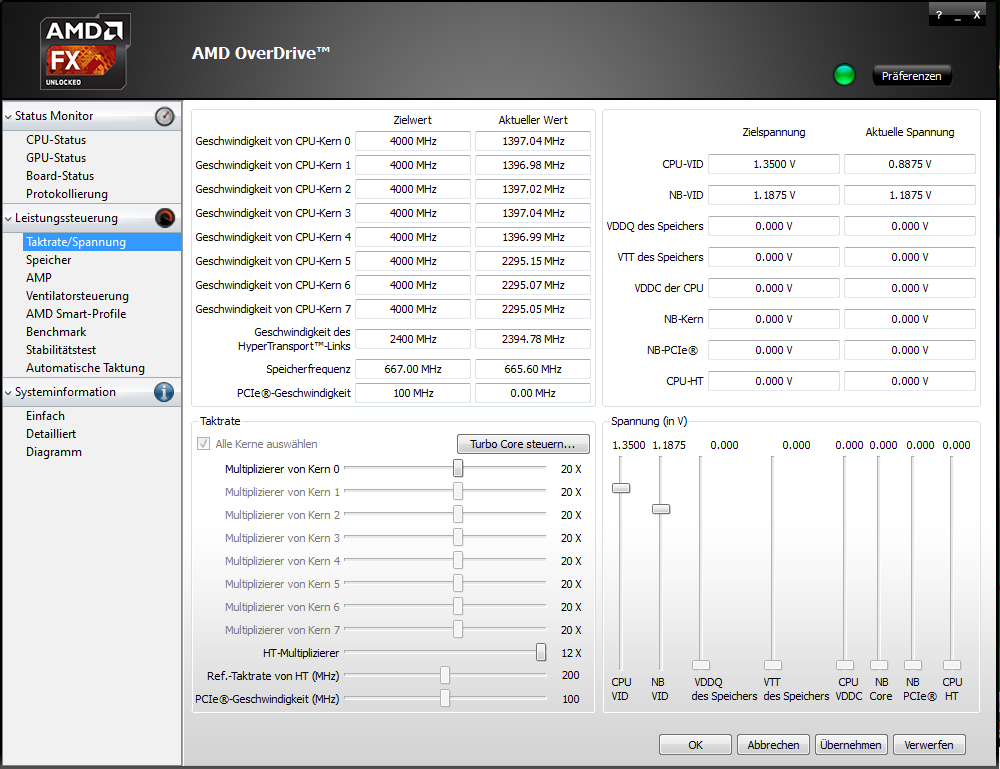Apply settings with Übernehmen
Image resolution: width=1000 pixels, height=769 pixels.
[x=851, y=744]
